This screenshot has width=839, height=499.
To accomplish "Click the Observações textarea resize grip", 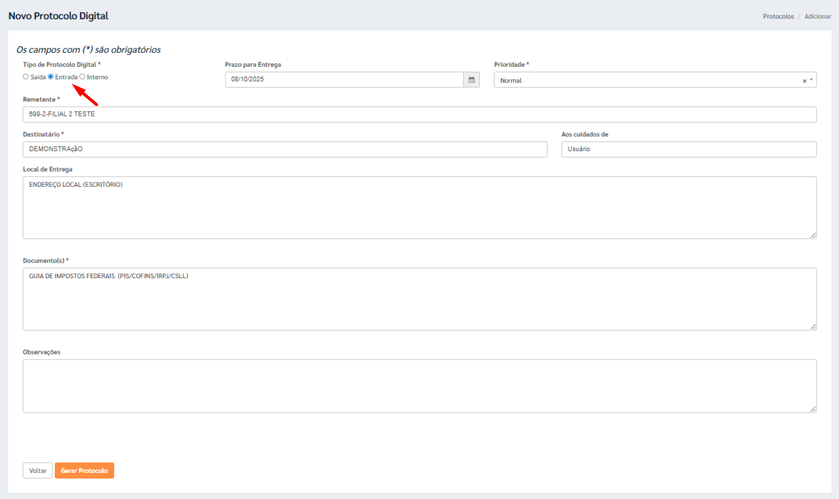I will (x=813, y=409).
